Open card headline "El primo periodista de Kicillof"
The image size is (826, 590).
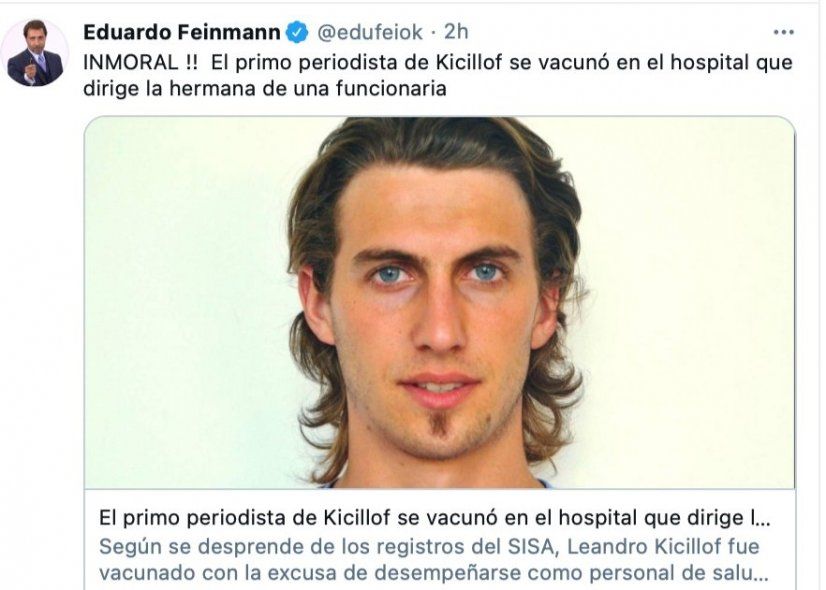point(246,518)
